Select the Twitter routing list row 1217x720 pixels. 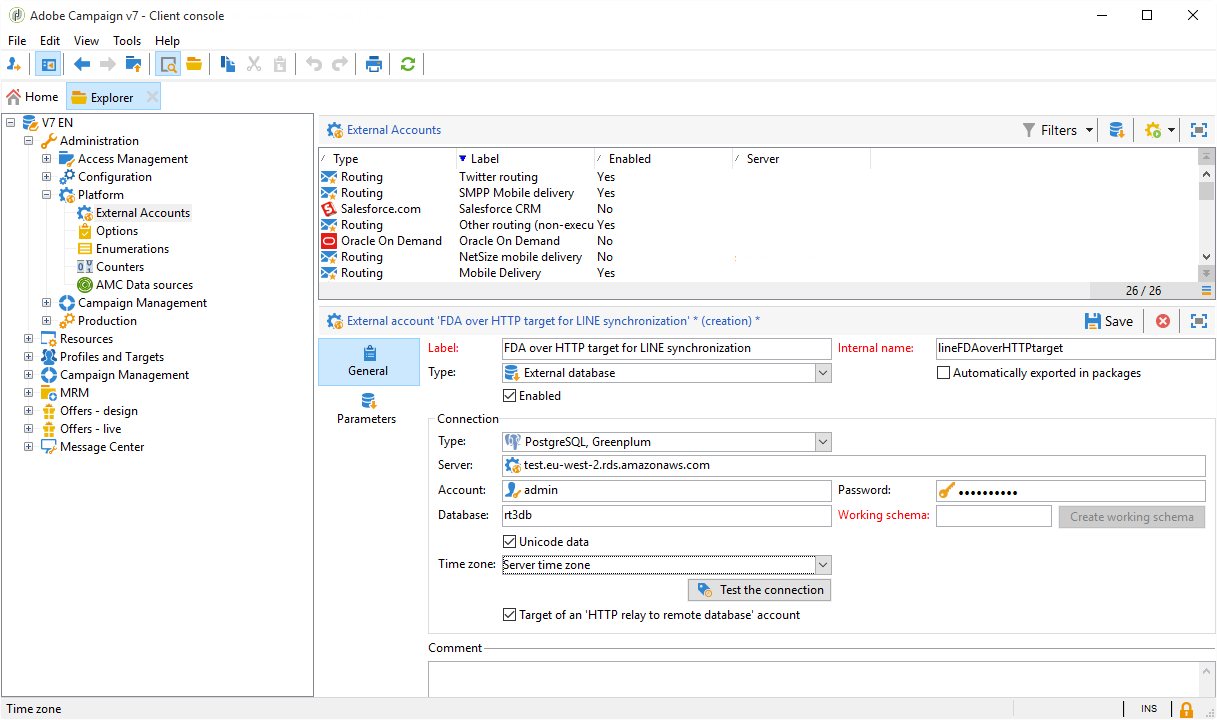[758, 177]
